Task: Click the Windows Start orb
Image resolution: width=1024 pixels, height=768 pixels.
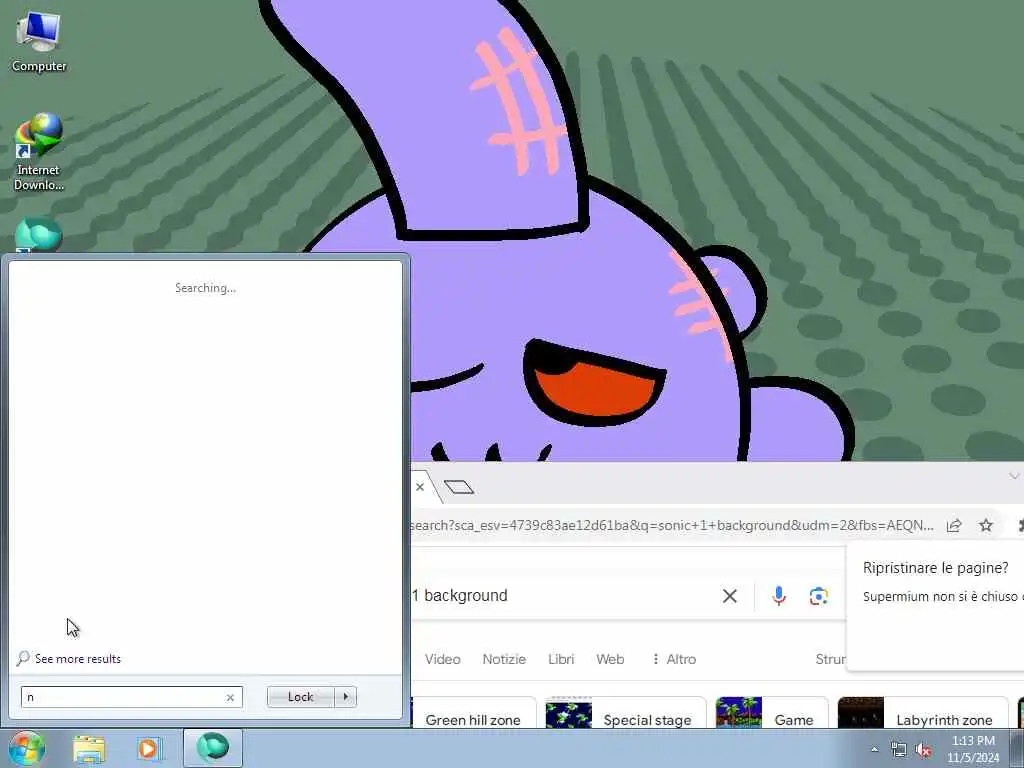Action: click(26, 748)
